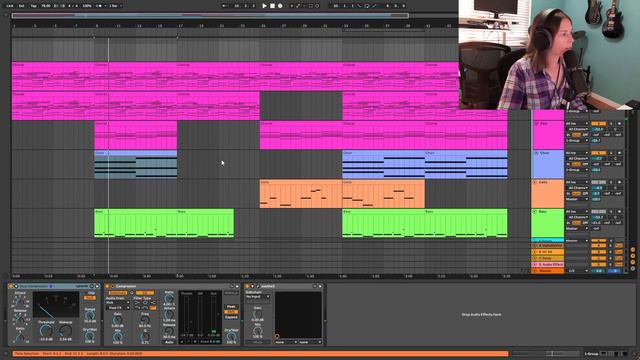Toggle Ext sync button

(x=22, y=6)
